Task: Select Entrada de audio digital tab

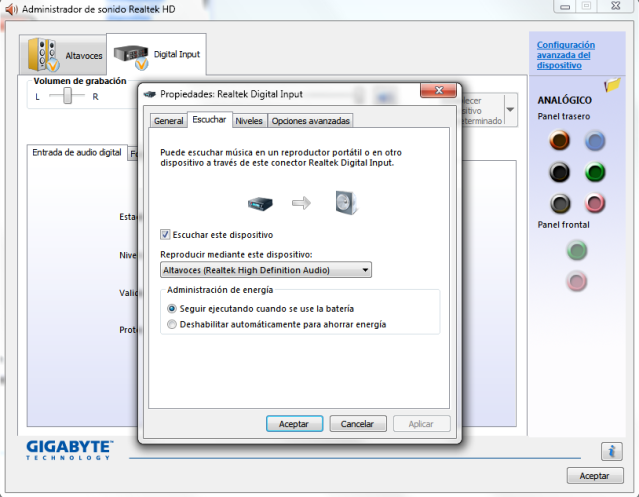Action: (77, 152)
